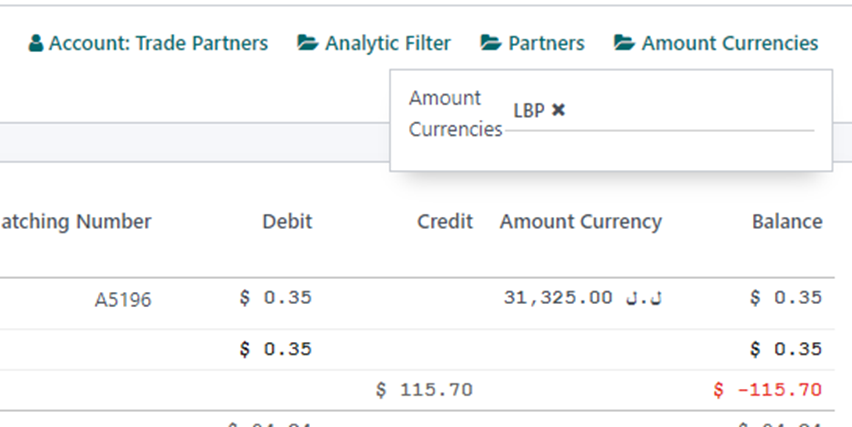Viewport: 852px width, 427px height.
Task: Open the Account: Trade Partners filter
Action: [x=148, y=43]
